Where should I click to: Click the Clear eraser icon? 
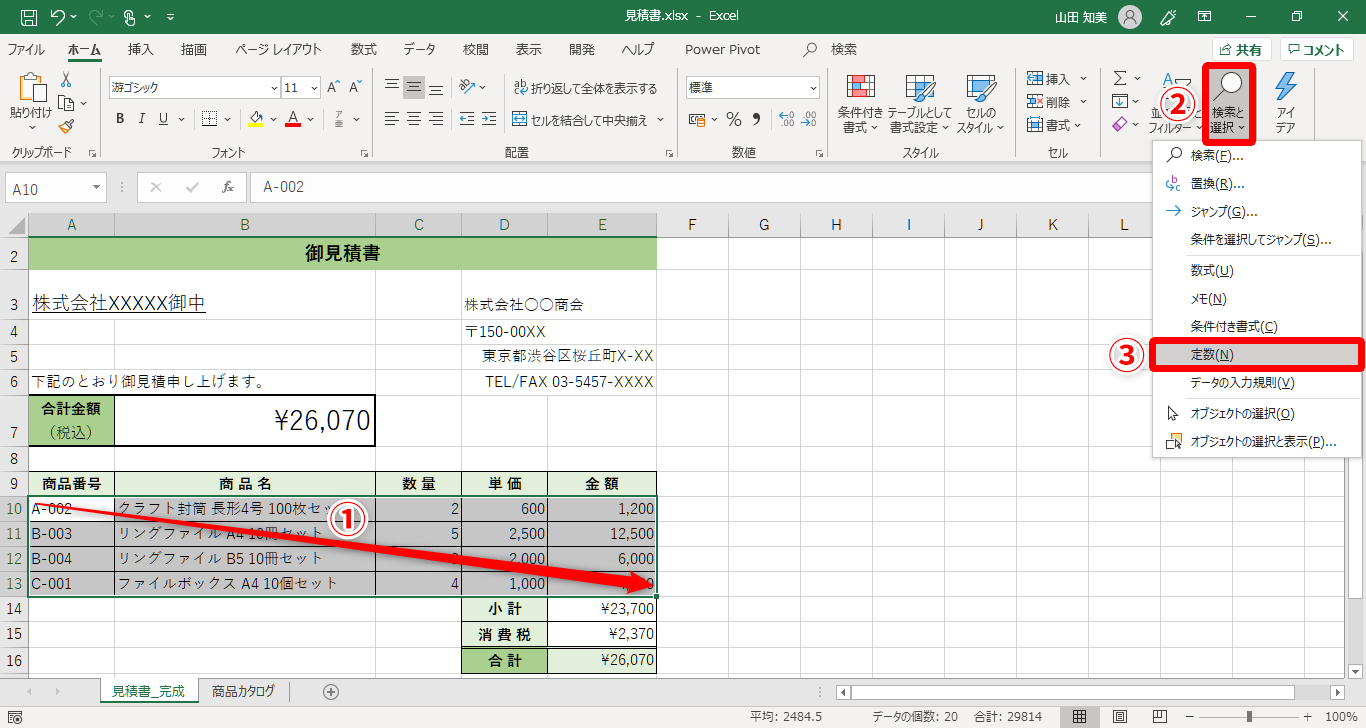tap(1120, 124)
